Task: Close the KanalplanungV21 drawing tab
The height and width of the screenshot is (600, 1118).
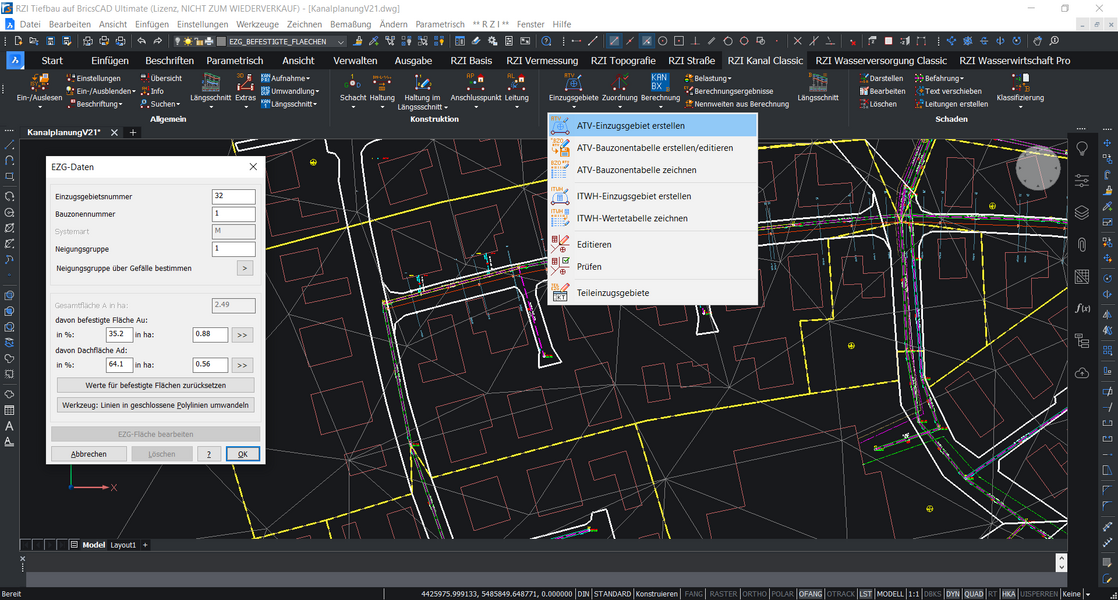Action: point(114,133)
